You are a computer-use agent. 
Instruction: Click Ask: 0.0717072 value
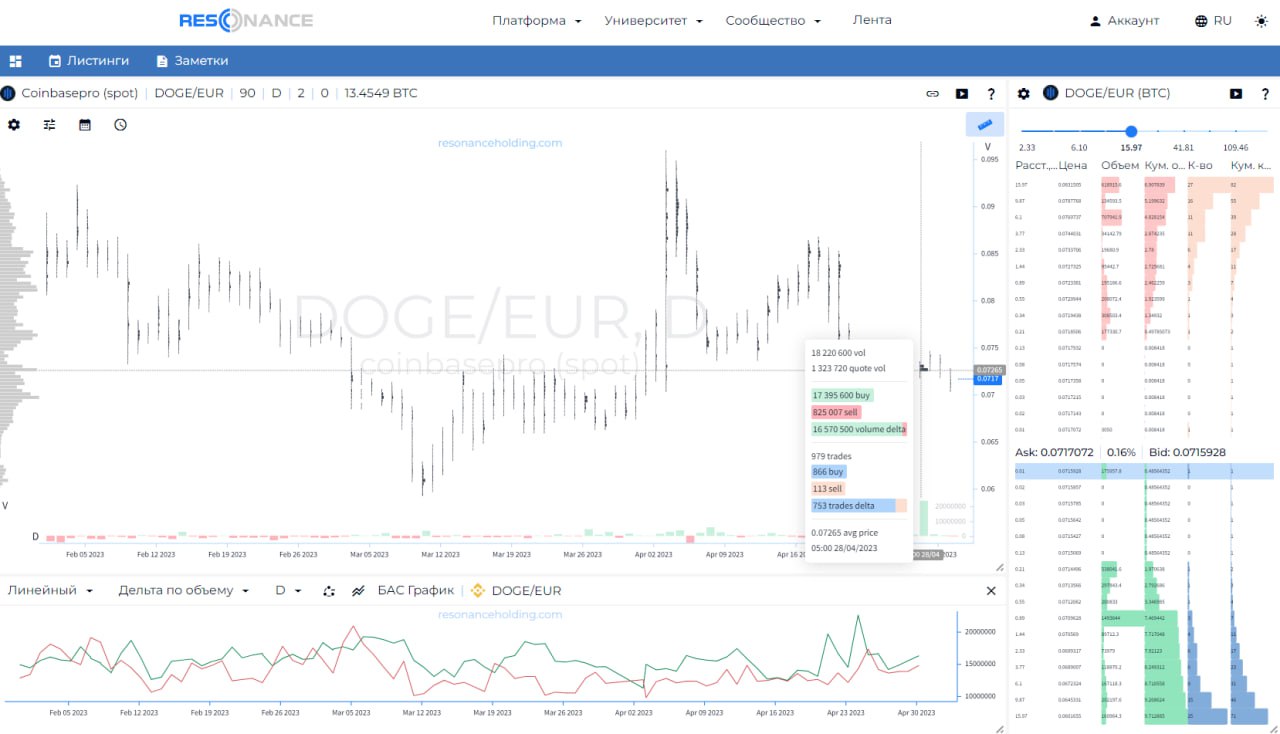(x=1054, y=452)
